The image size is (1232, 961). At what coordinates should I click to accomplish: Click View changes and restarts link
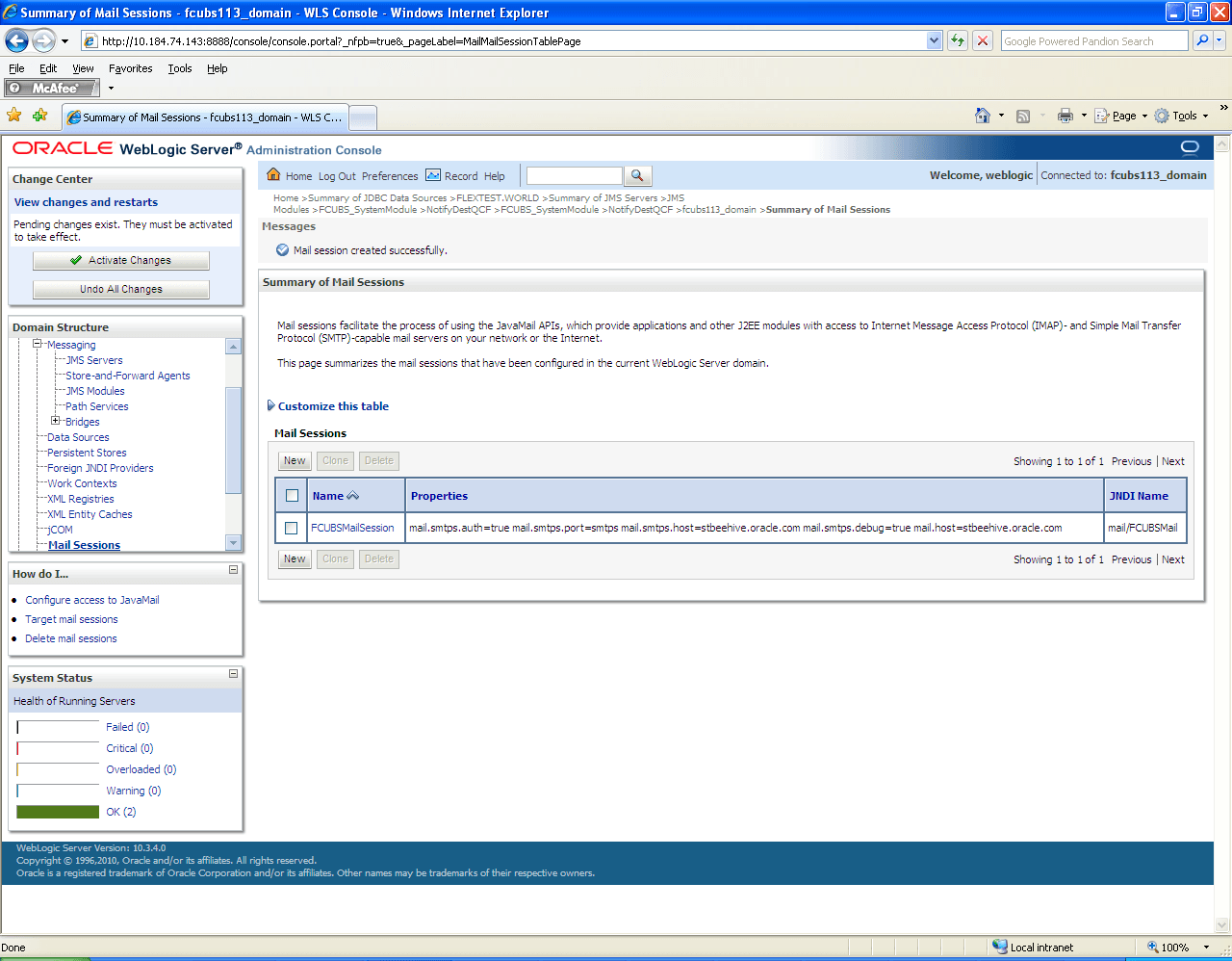tap(86, 202)
